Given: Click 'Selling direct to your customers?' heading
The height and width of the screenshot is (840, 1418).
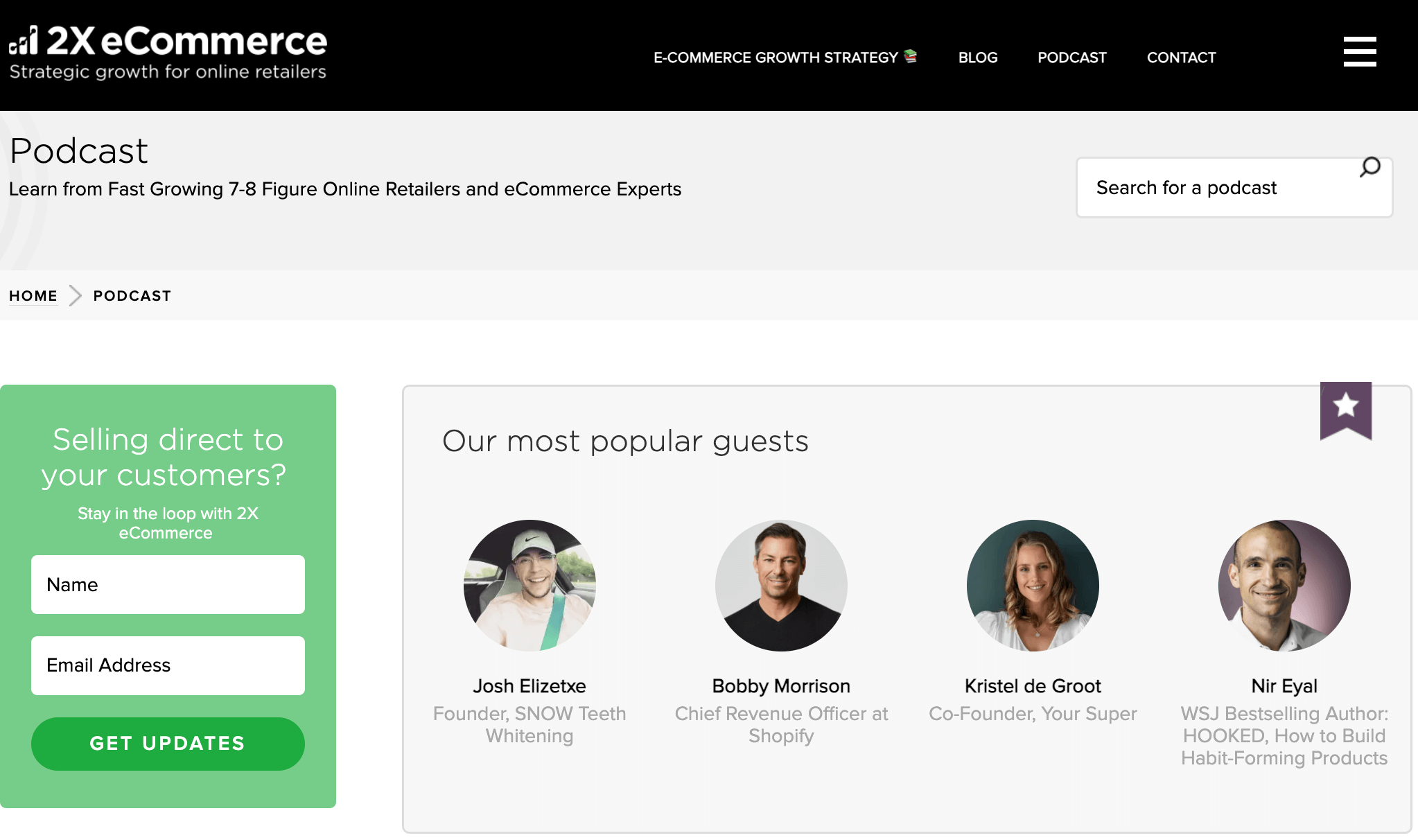Looking at the screenshot, I should pos(164,457).
